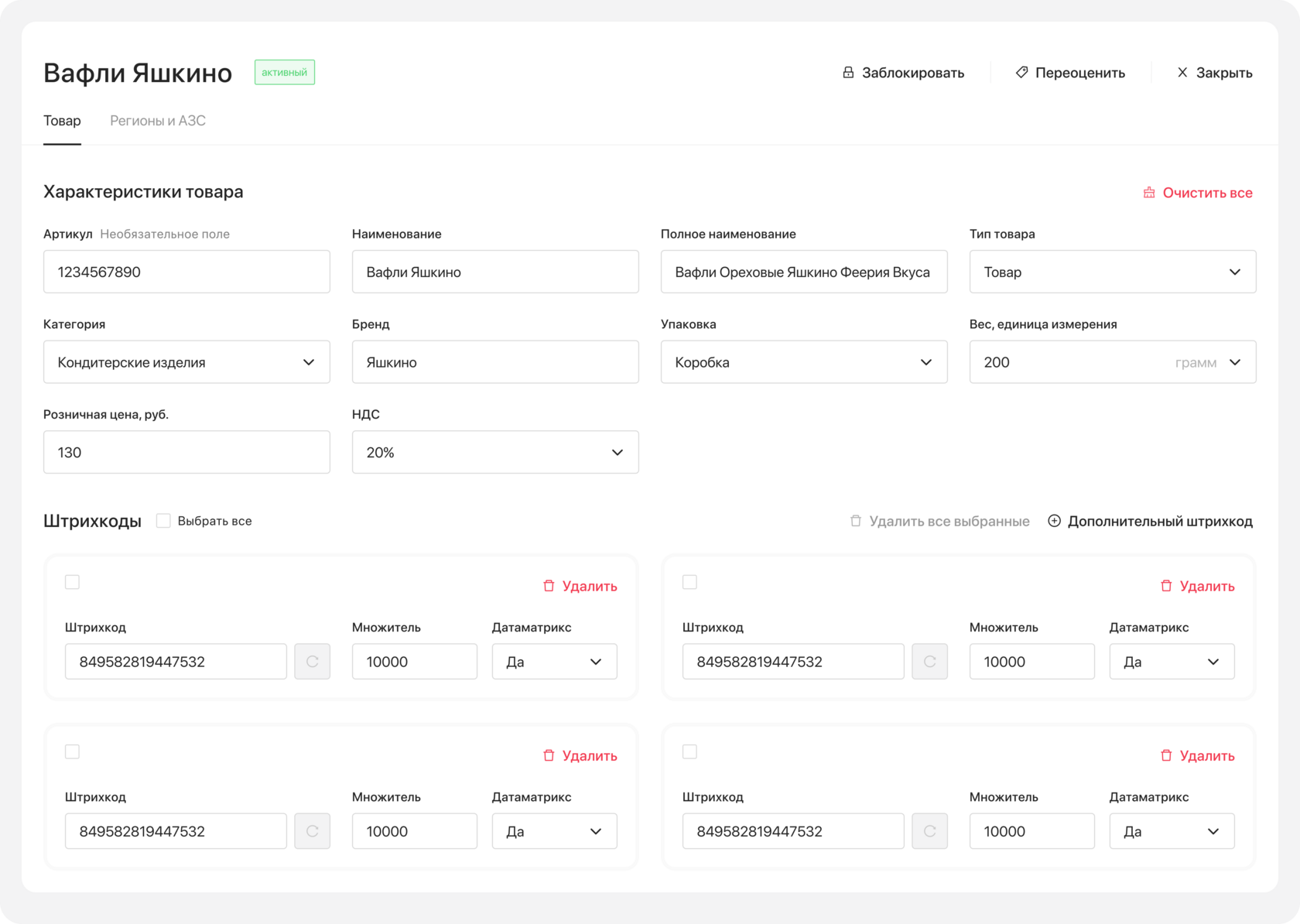The height and width of the screenshot is (924, 1300).
Task: Click the refresh icon beside top-left barcode
Action: (x=313, y=662)
